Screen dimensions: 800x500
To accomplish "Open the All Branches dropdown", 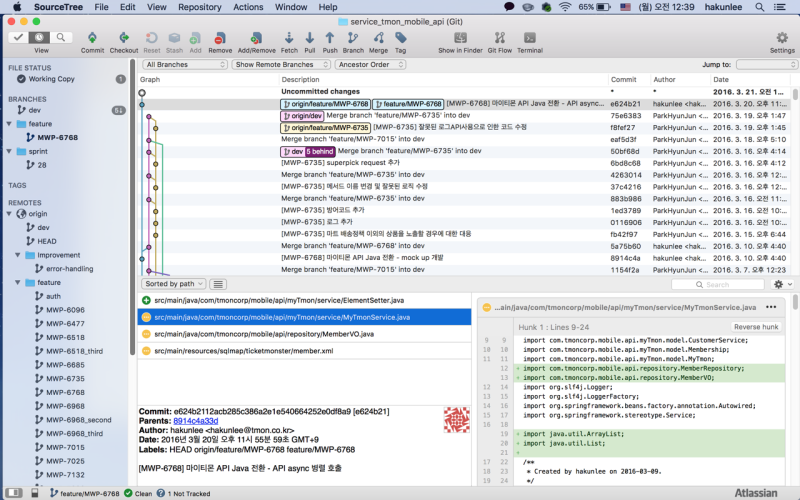I will (185, 65).
